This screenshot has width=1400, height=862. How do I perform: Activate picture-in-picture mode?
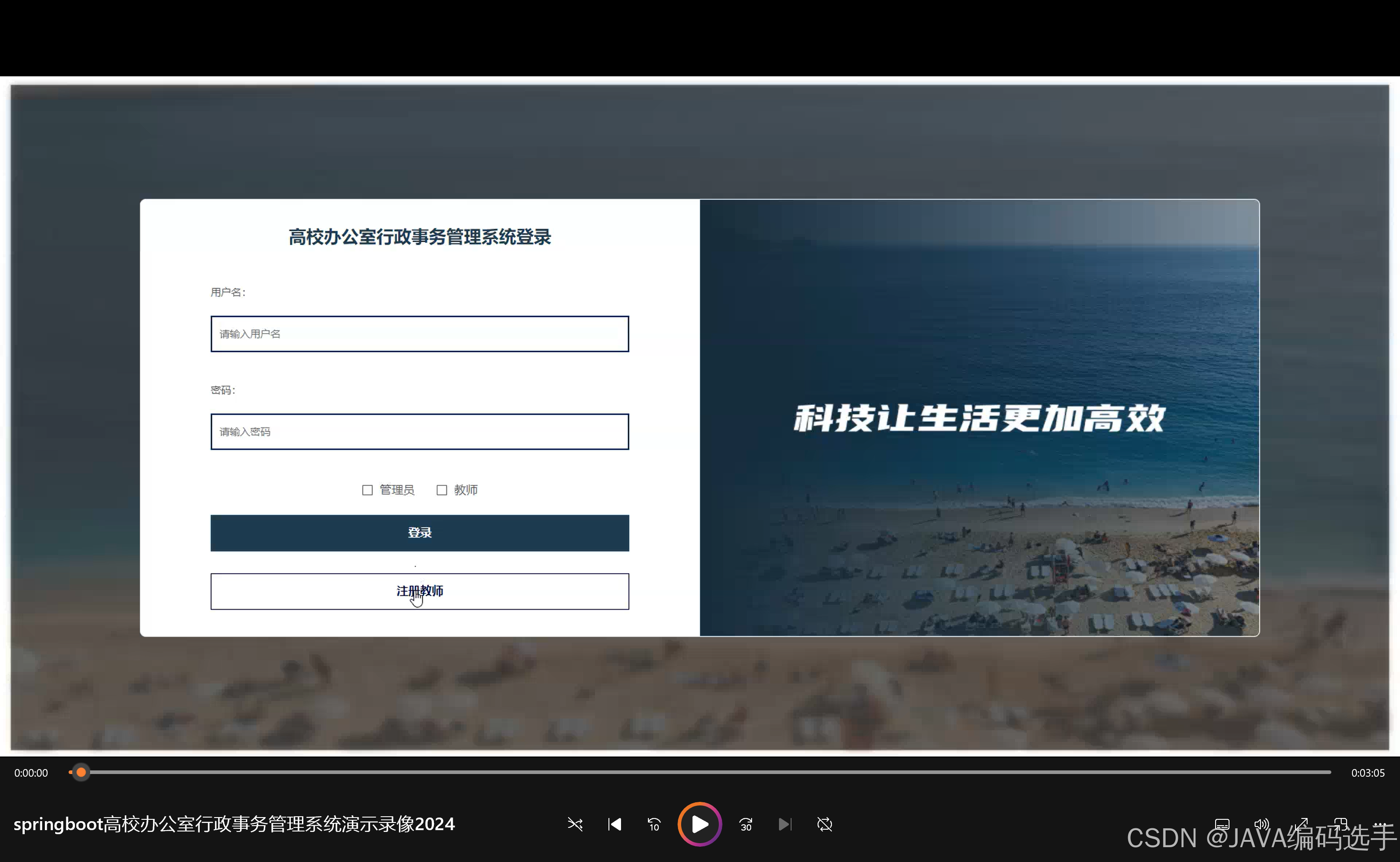click(x=1342, y=824)
